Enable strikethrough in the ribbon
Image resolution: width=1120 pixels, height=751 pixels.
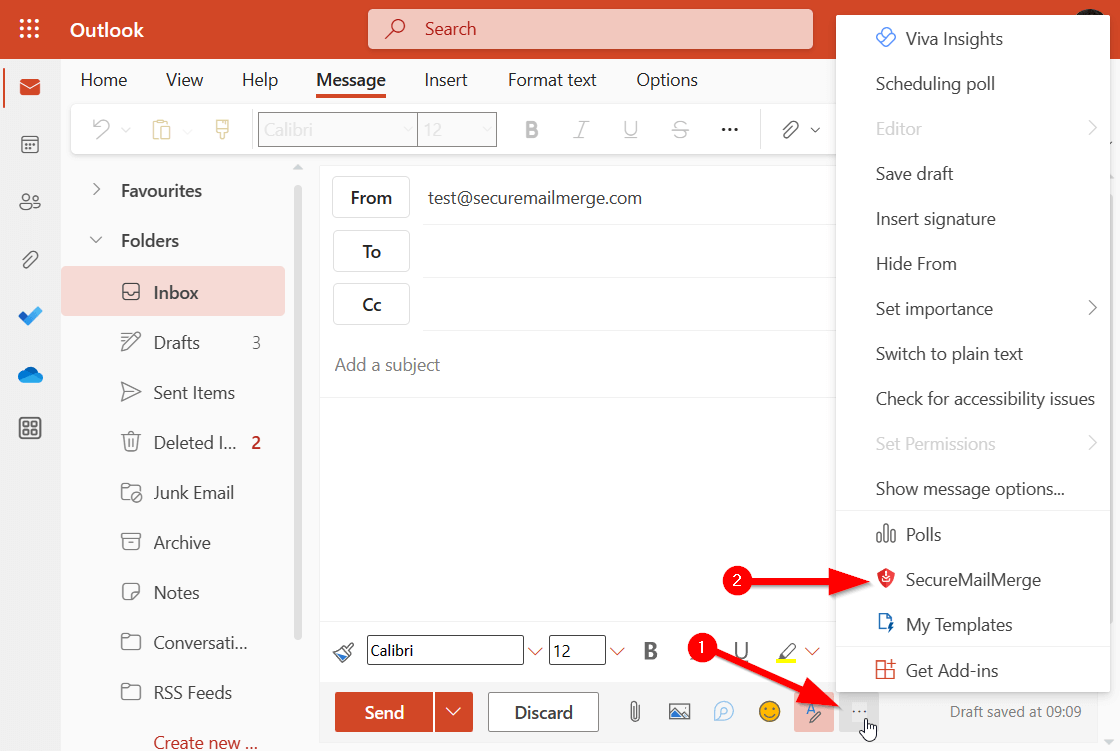click(x=679, y=129)
